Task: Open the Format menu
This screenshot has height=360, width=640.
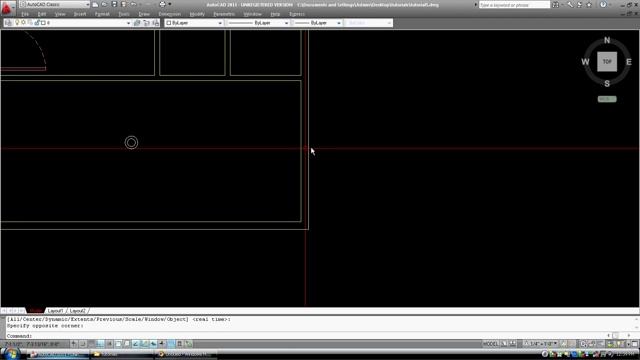Action: pos(102,14)
